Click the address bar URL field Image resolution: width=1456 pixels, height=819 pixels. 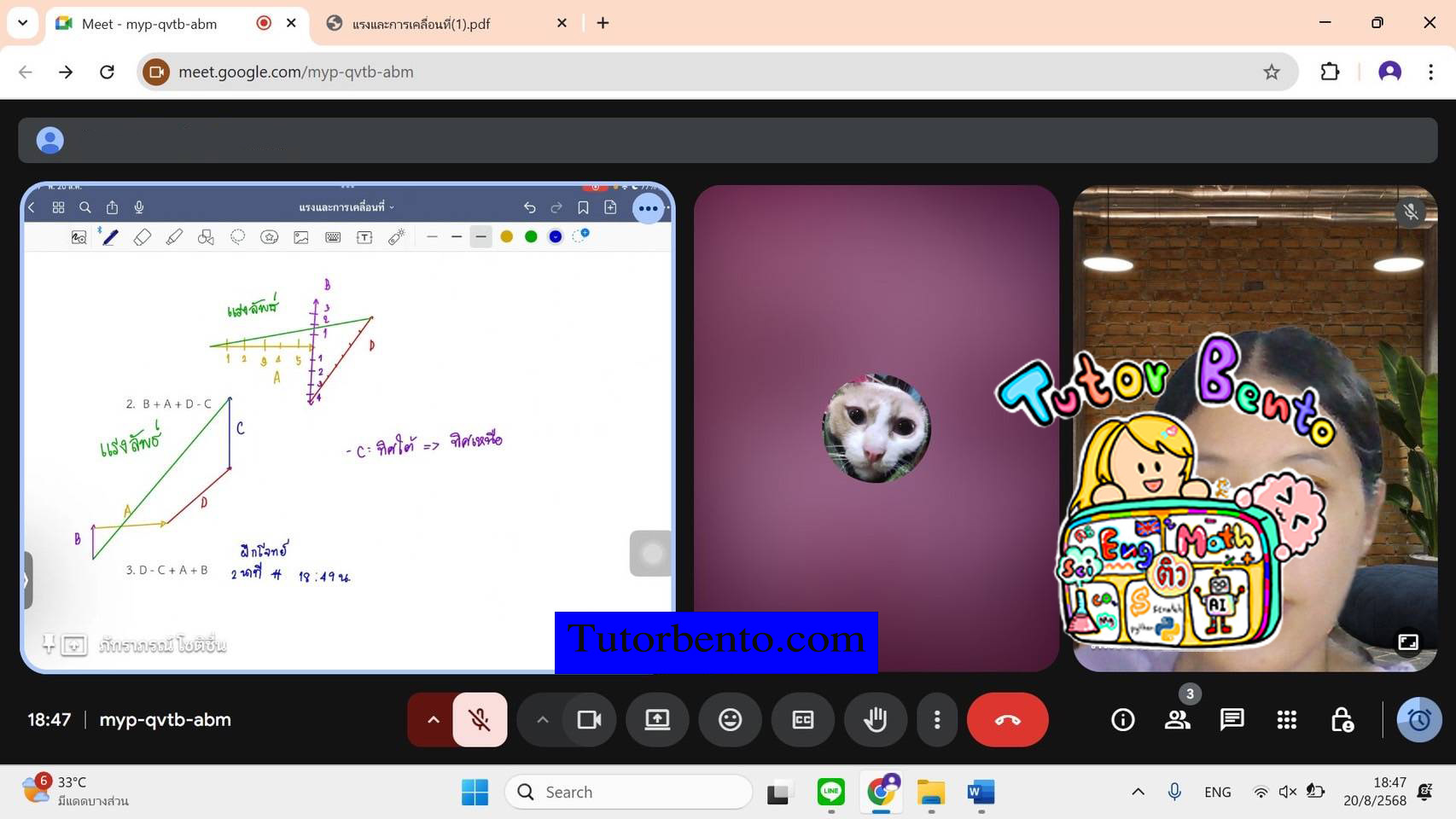coord(717,72)
